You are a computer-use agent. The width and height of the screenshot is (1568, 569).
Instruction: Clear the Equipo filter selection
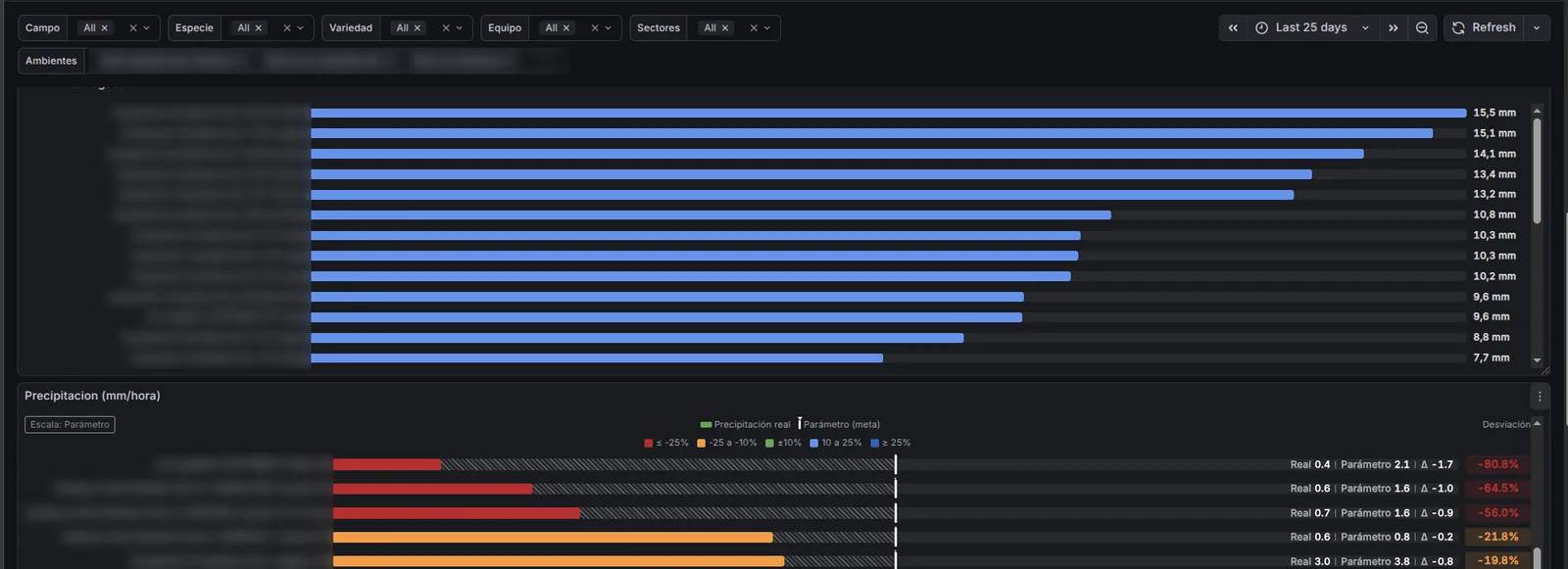tap(595, 28)
